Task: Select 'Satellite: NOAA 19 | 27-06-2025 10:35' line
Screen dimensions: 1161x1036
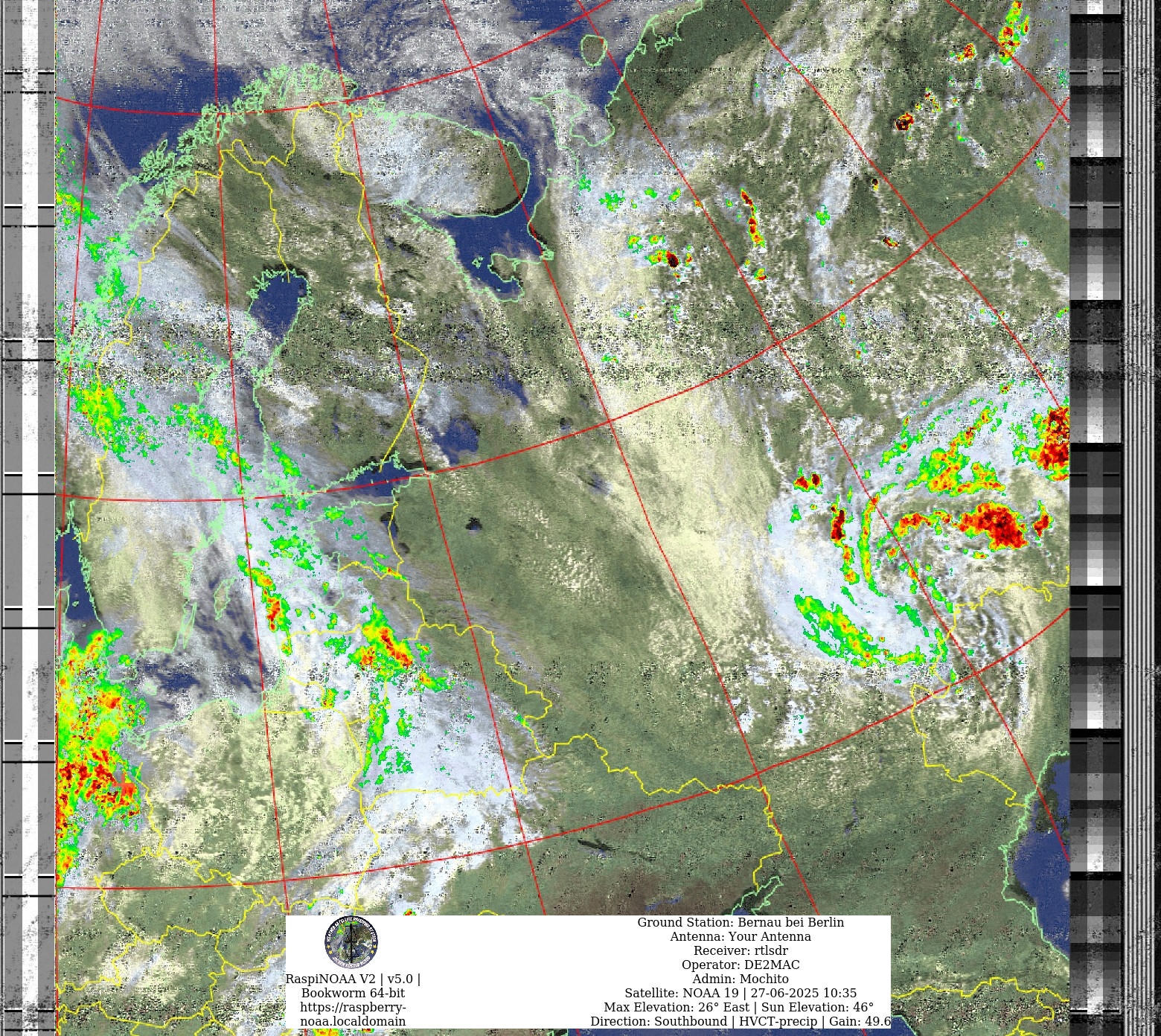Action: pyautogui.click(x=741, y=994)
